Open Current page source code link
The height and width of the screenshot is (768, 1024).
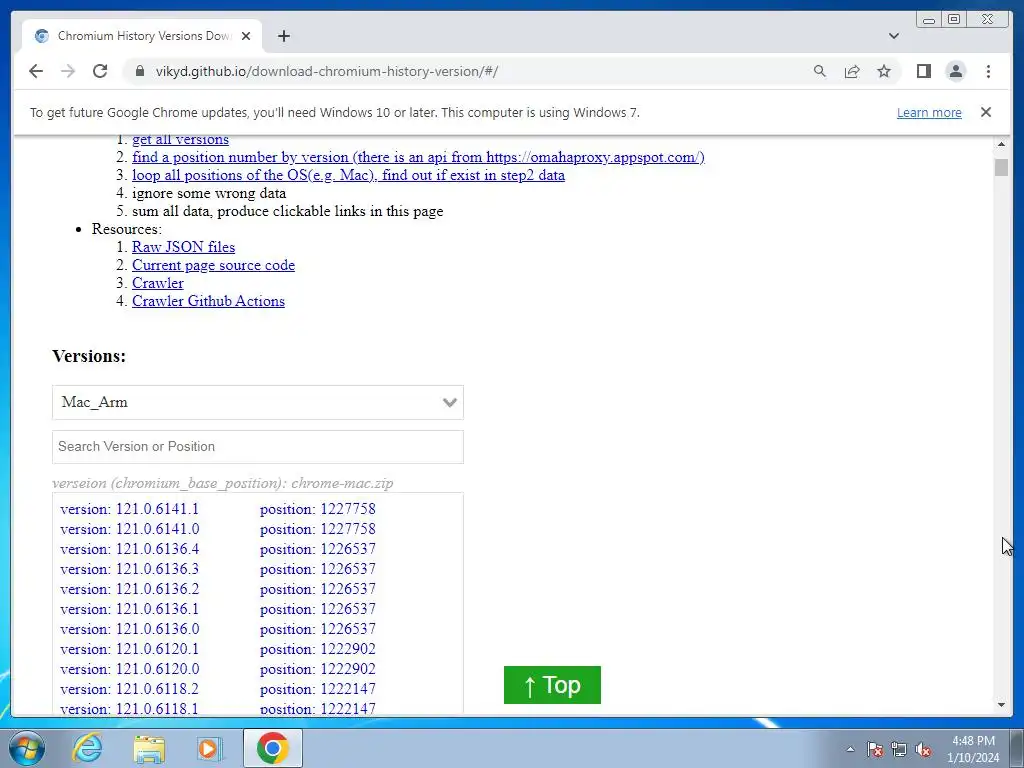tap(214, 265)
